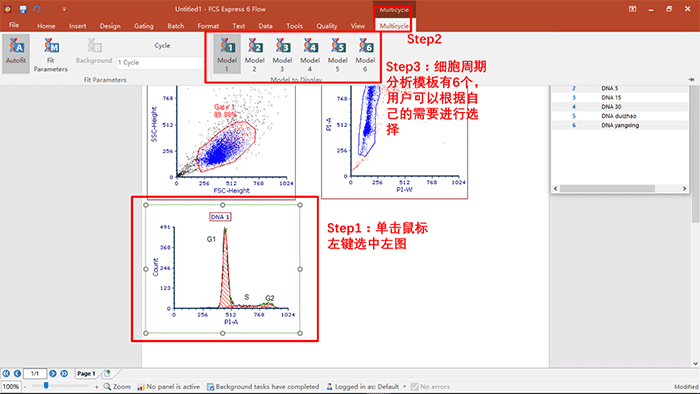Select Model 2 to display

pos(254,54)
